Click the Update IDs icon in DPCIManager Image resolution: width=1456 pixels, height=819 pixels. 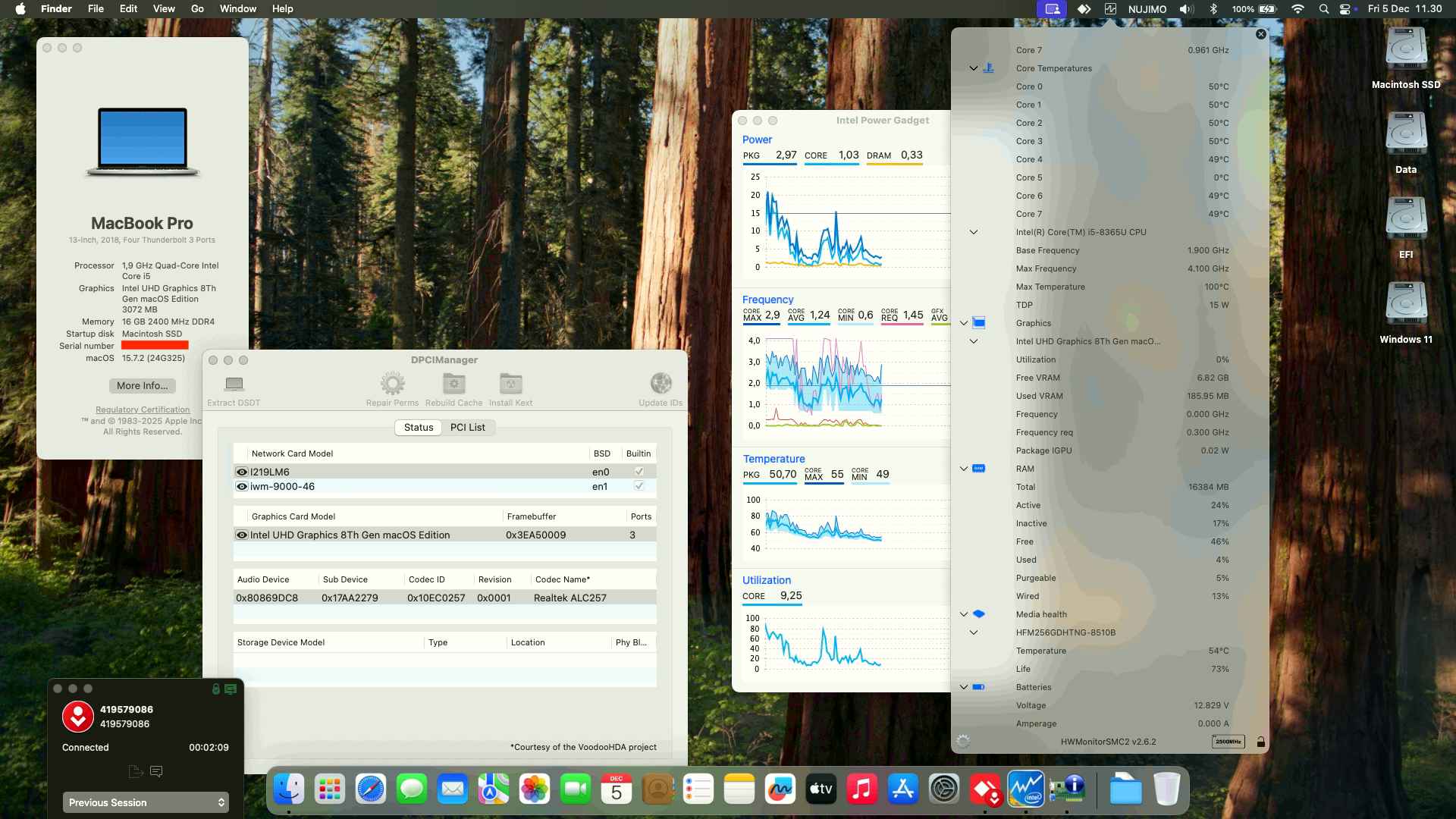pyautogui.click(x=659, y=384)
